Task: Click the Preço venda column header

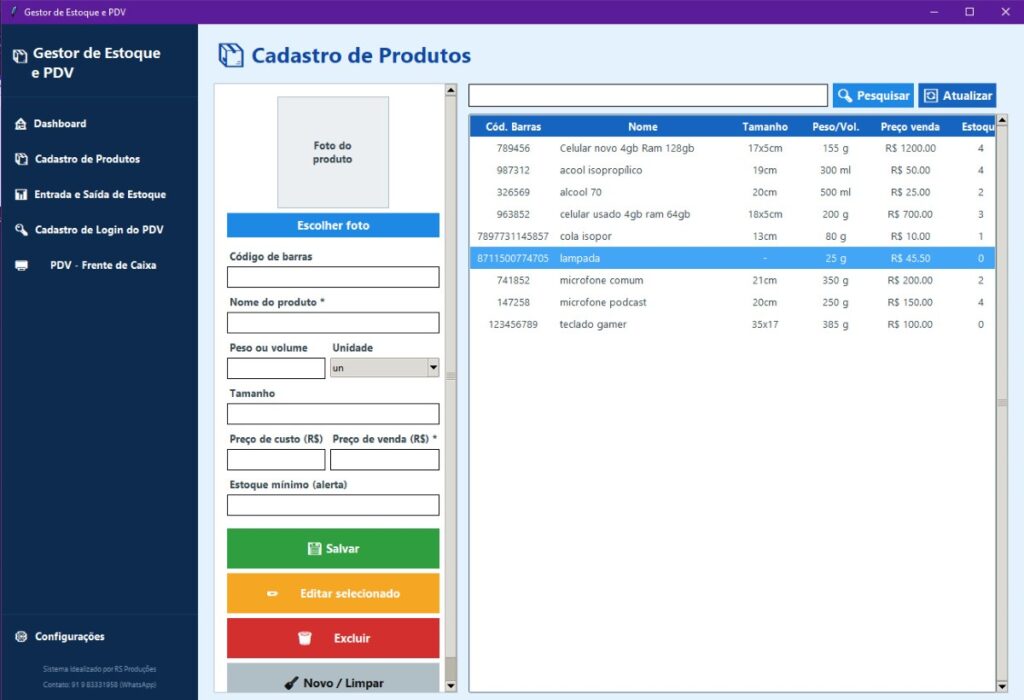Action: [910, 127]
